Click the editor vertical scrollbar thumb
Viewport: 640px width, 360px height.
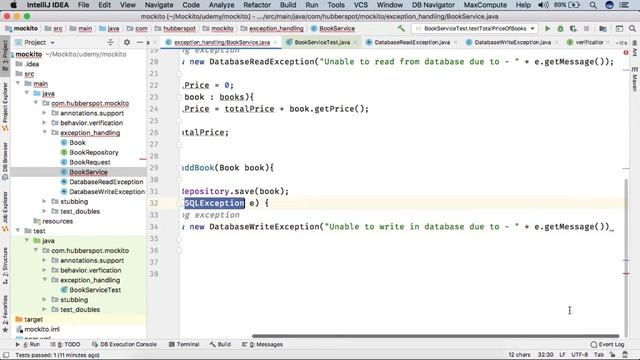coord(626,257)
